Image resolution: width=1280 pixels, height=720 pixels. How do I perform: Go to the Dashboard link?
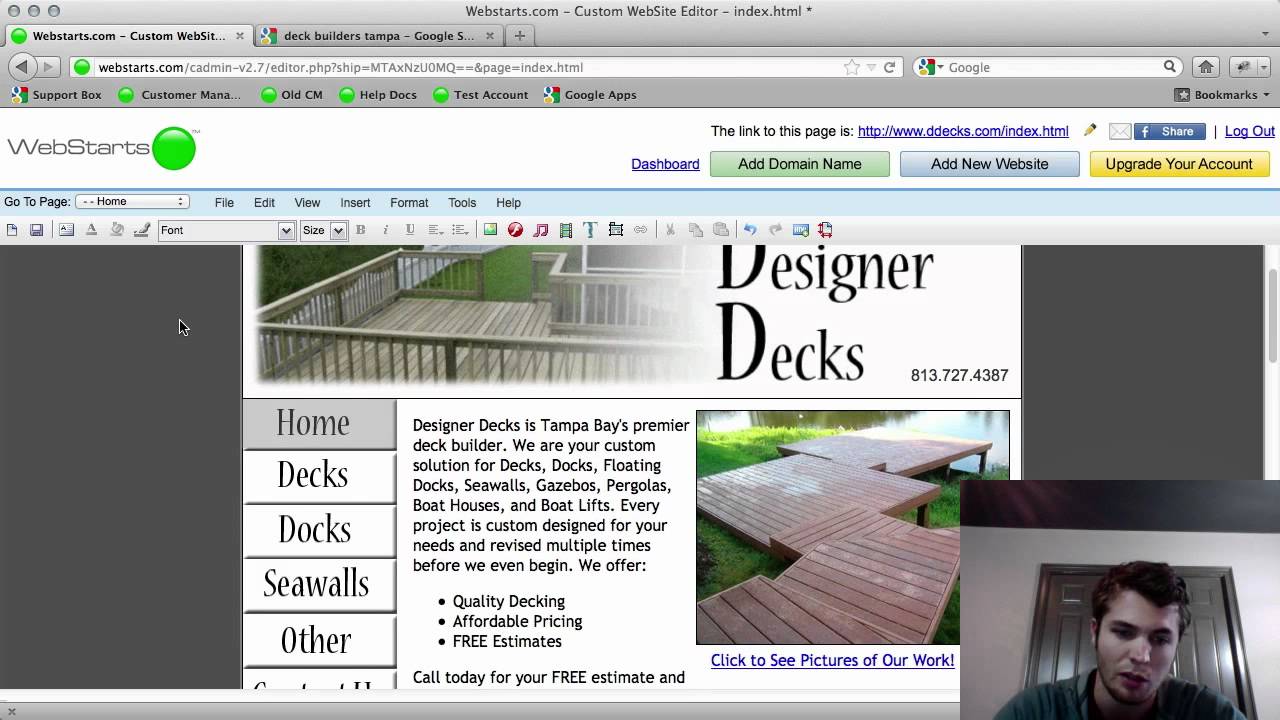(665, 164)
